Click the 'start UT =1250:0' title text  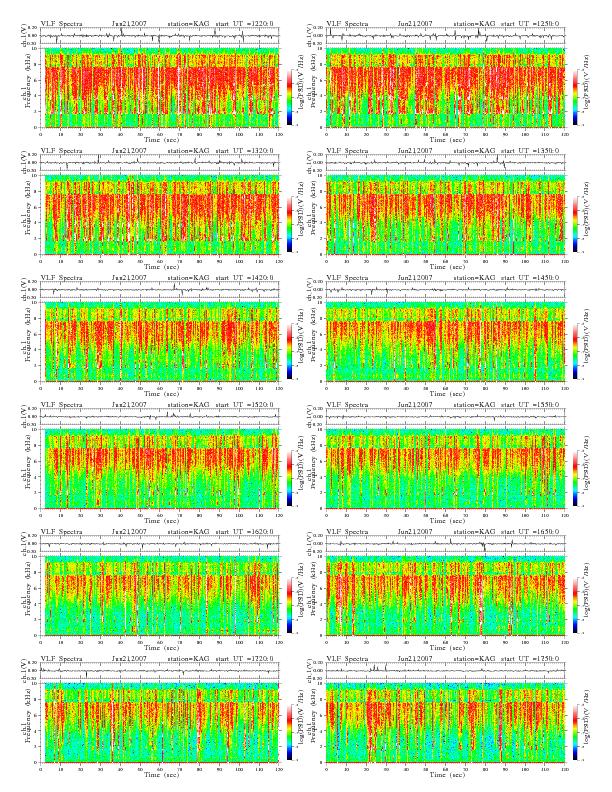click(x=530, y=23)
